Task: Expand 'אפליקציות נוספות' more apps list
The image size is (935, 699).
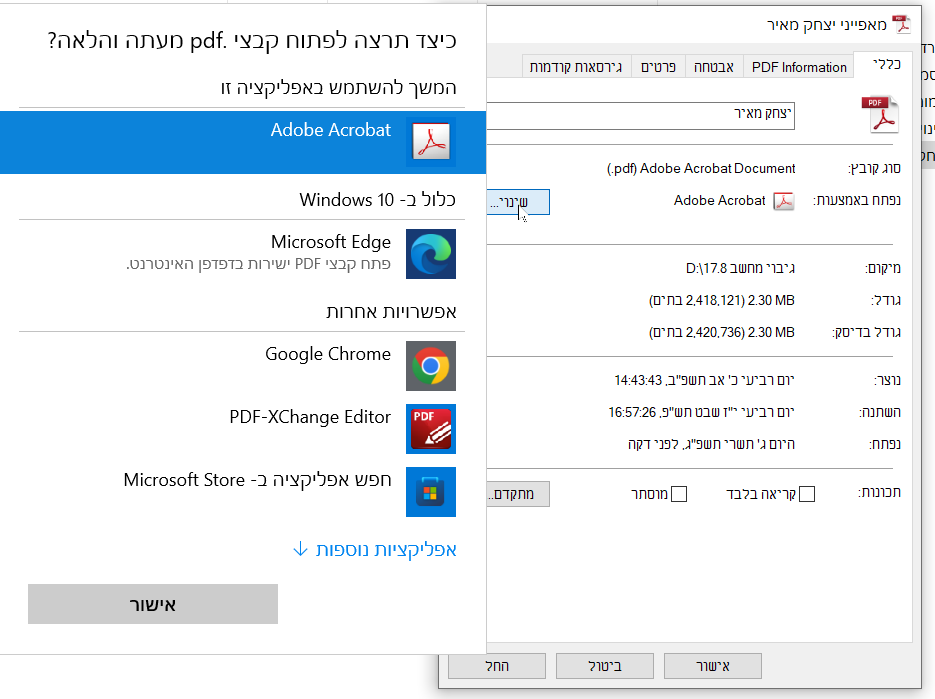Action: pyautogui.click(x=375, y=549)
